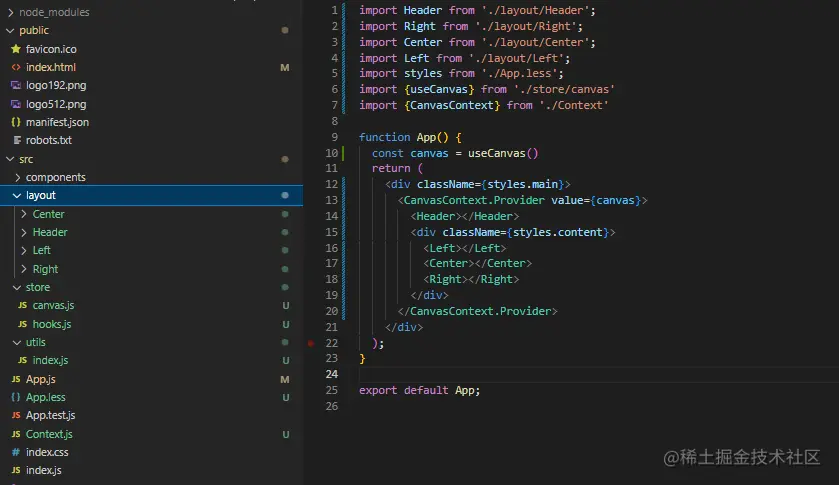Screen dimensions: 839x485
Task: Open manifest.json file
Action: (57, 122)
